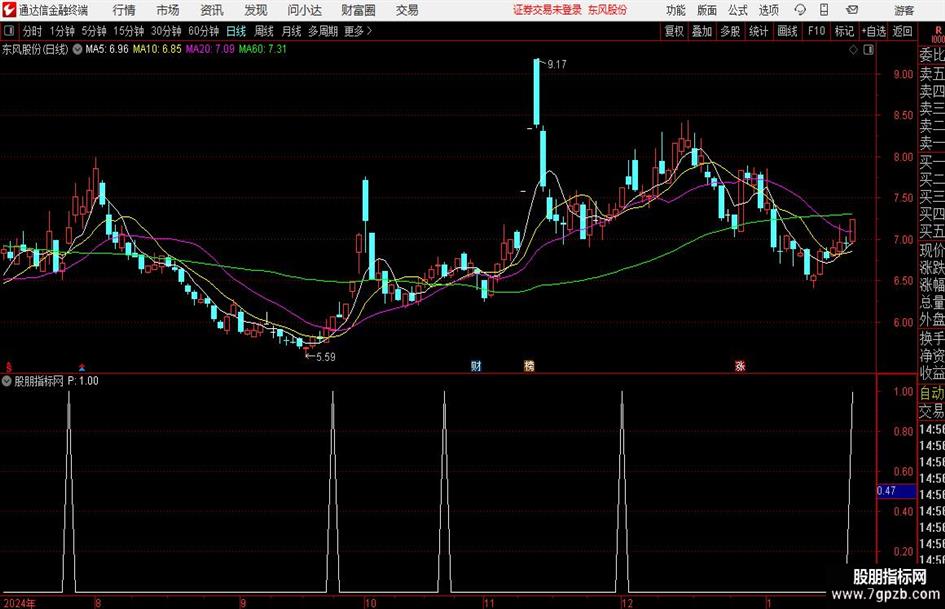Open the 发现 menu
The height and width of the screenshot is (609, 945).
click(x=256, y=10)
